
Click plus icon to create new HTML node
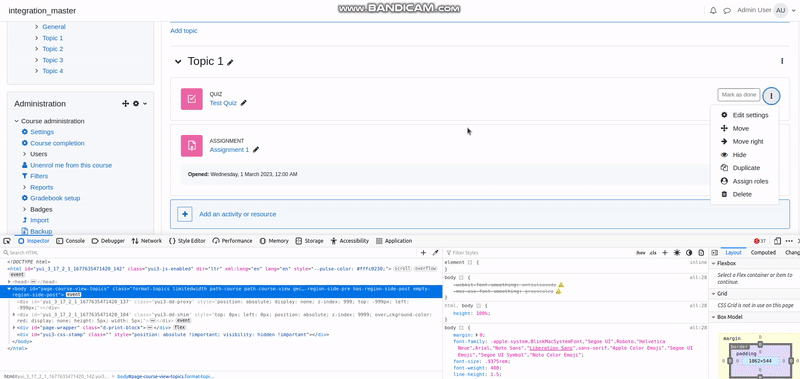423,252
